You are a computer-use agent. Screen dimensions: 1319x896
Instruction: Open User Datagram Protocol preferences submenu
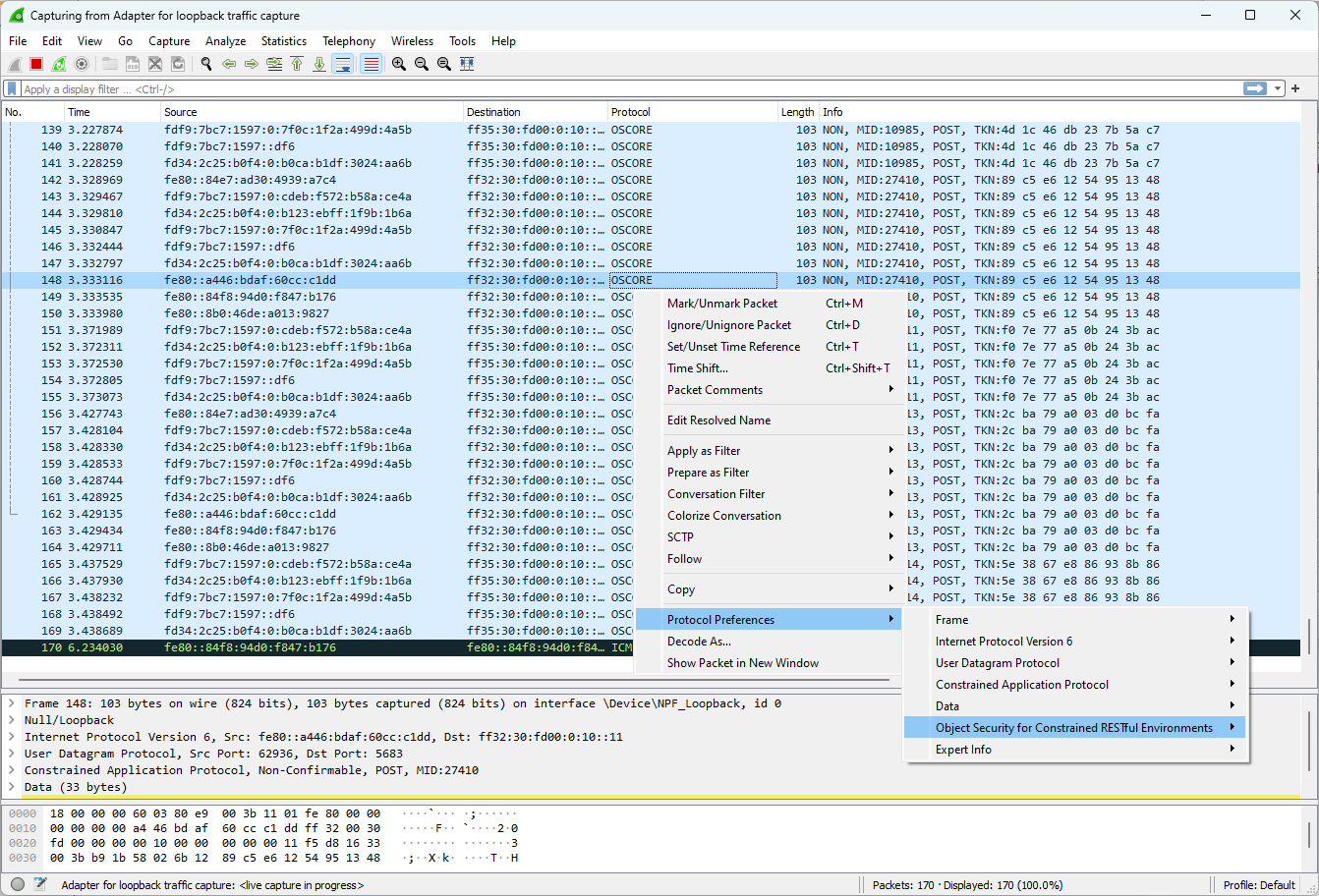[1075, 663]
